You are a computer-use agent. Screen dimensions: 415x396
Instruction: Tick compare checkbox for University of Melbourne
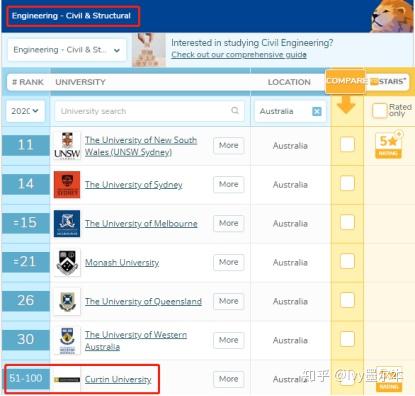point(347,222)
